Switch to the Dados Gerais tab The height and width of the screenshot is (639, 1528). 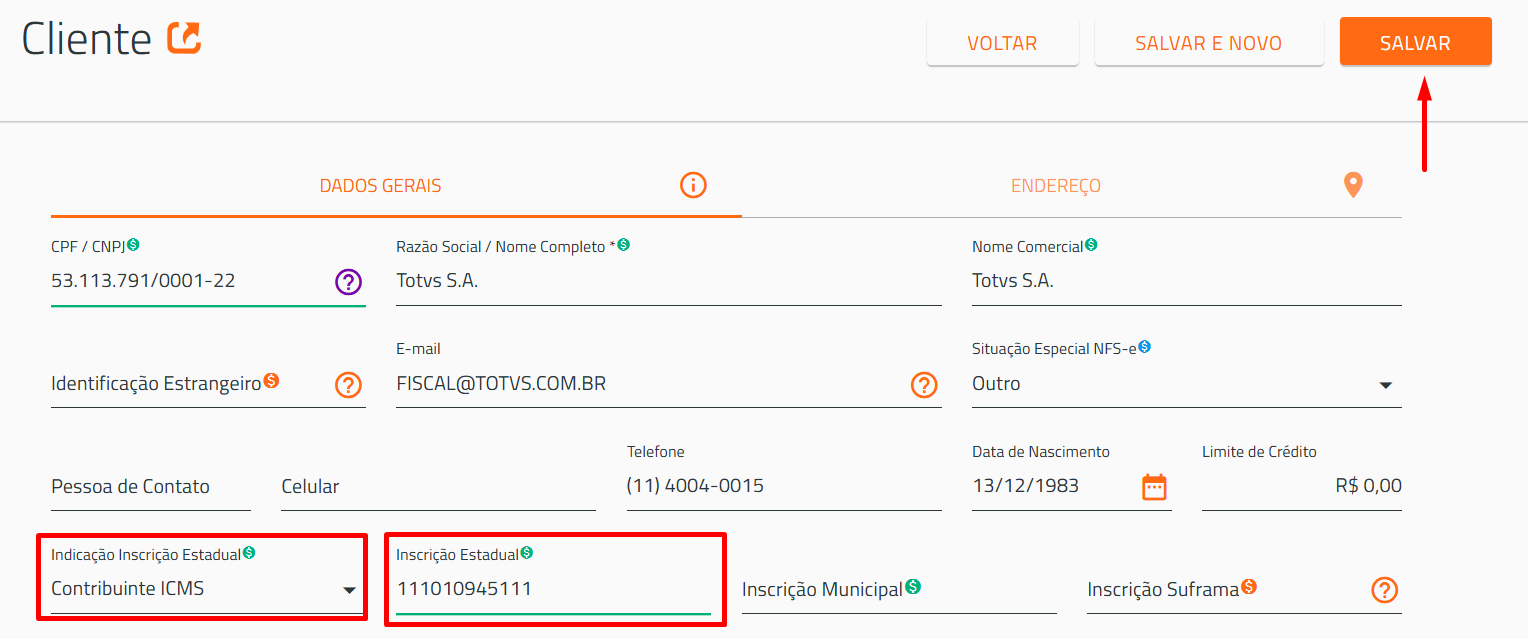pyautogui.click(x=380, y=186)
